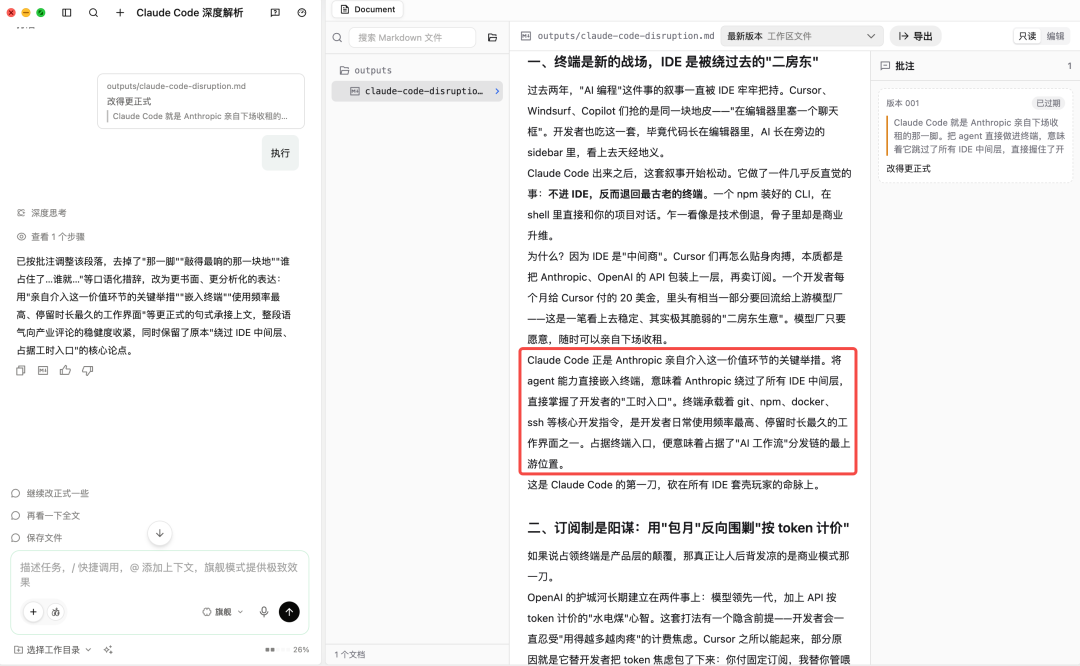Open the feedback question-bubble icon in header
This screenshot has height=666, width=1080.
tap(275, 12)
